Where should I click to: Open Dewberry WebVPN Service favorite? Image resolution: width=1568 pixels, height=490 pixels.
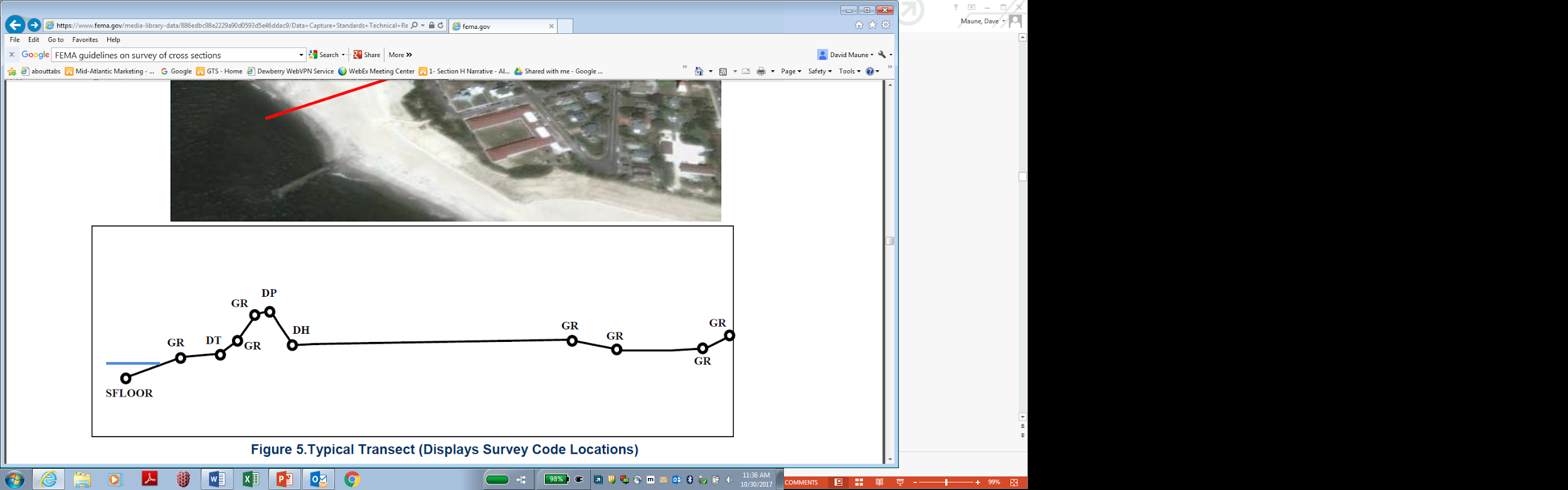click(290, 72)
